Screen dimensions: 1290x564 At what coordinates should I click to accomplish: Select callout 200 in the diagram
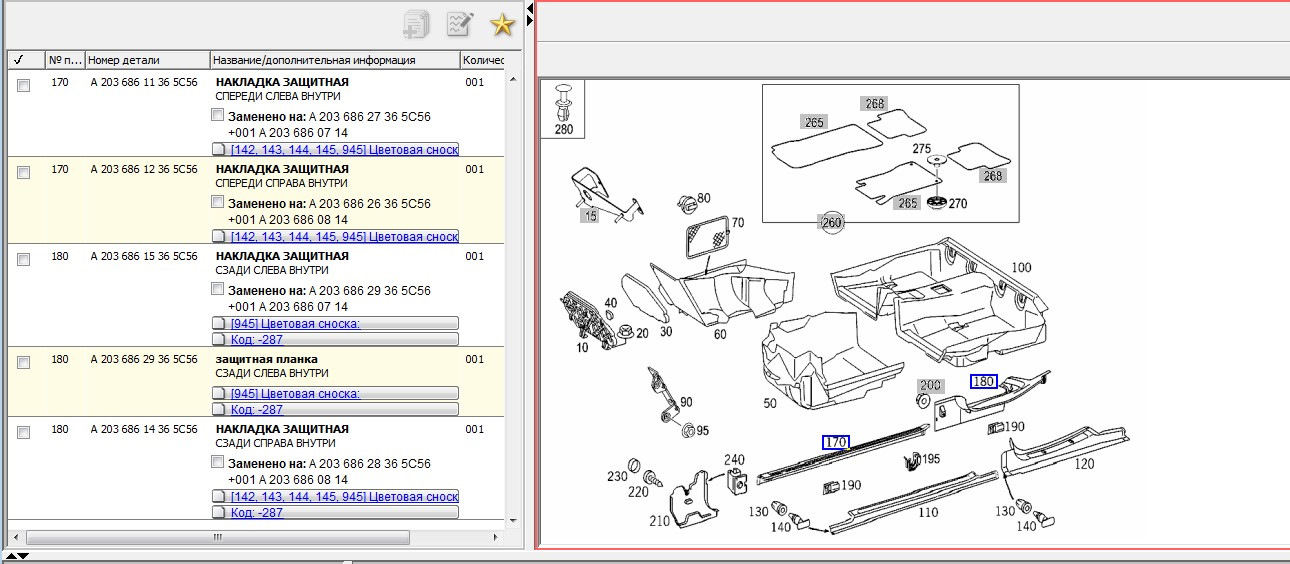[x=931, y=385]
